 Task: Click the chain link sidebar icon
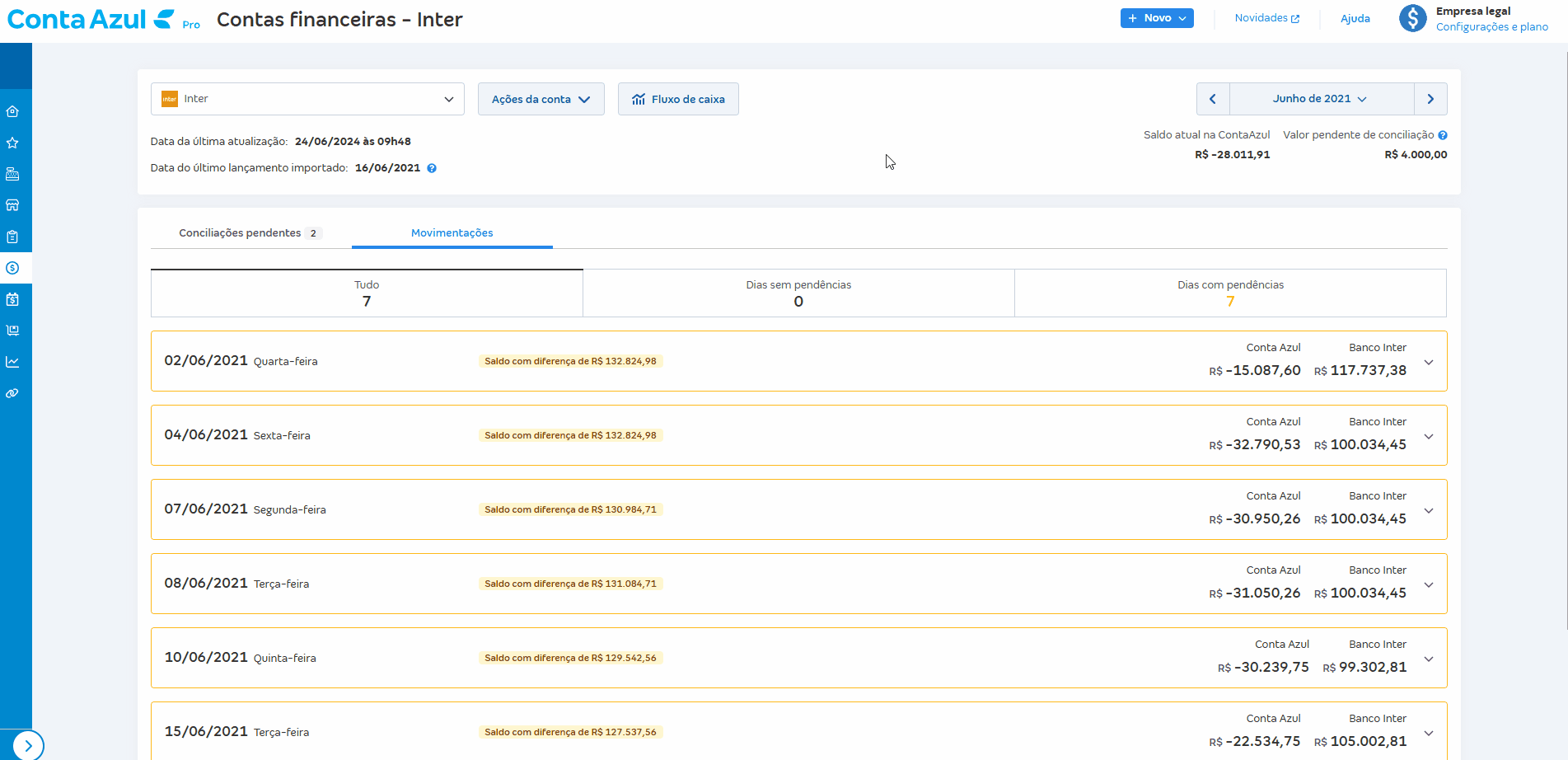(12, 393)
